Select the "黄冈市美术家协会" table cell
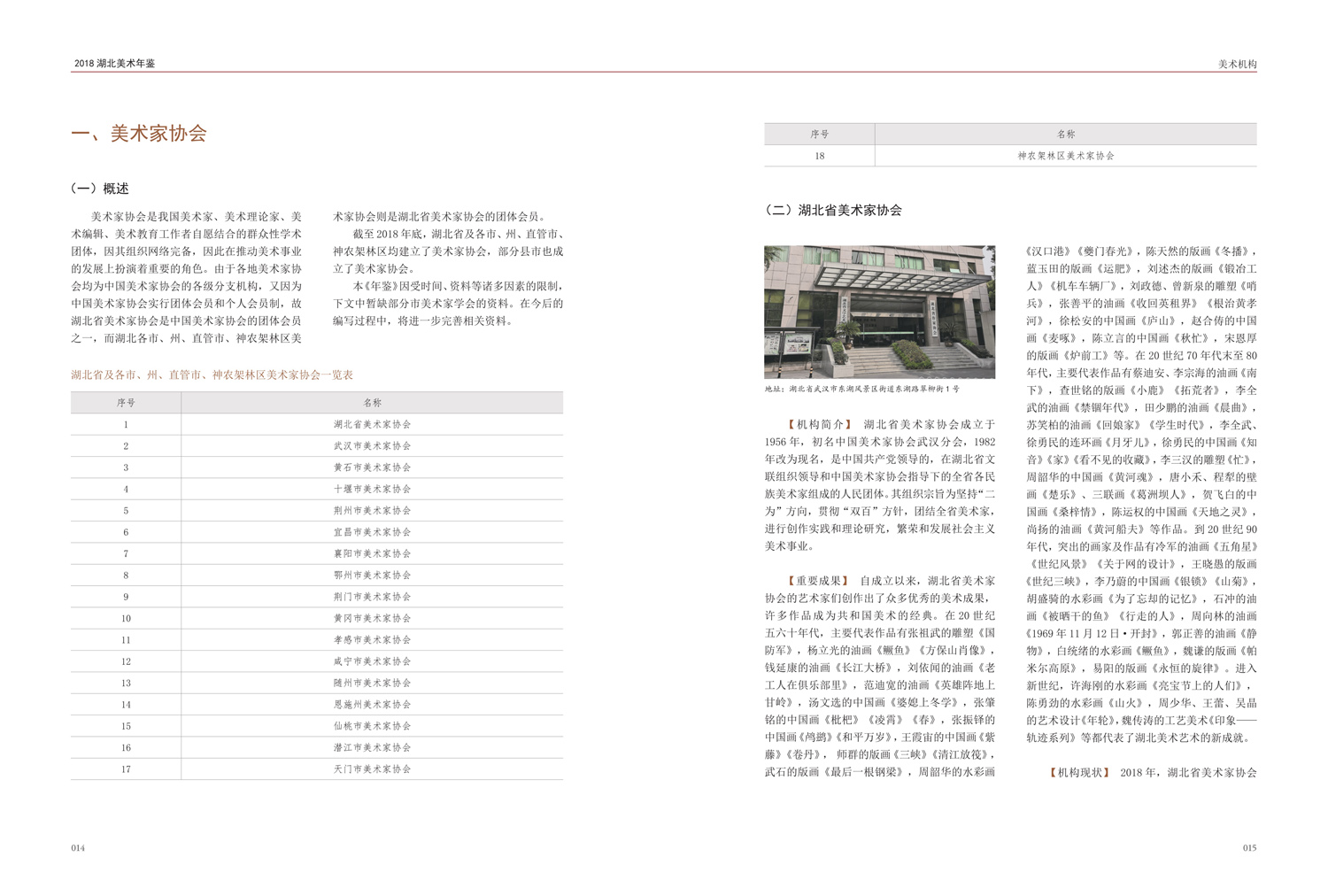 coord(373,618)
